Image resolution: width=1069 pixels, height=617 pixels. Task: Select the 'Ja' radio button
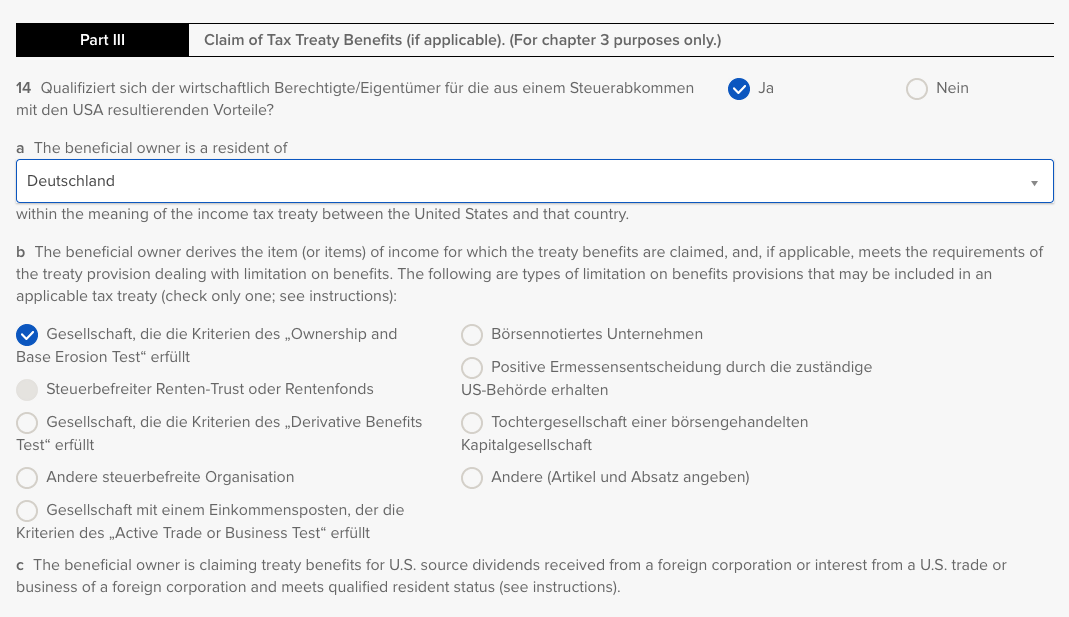(739, 89)
